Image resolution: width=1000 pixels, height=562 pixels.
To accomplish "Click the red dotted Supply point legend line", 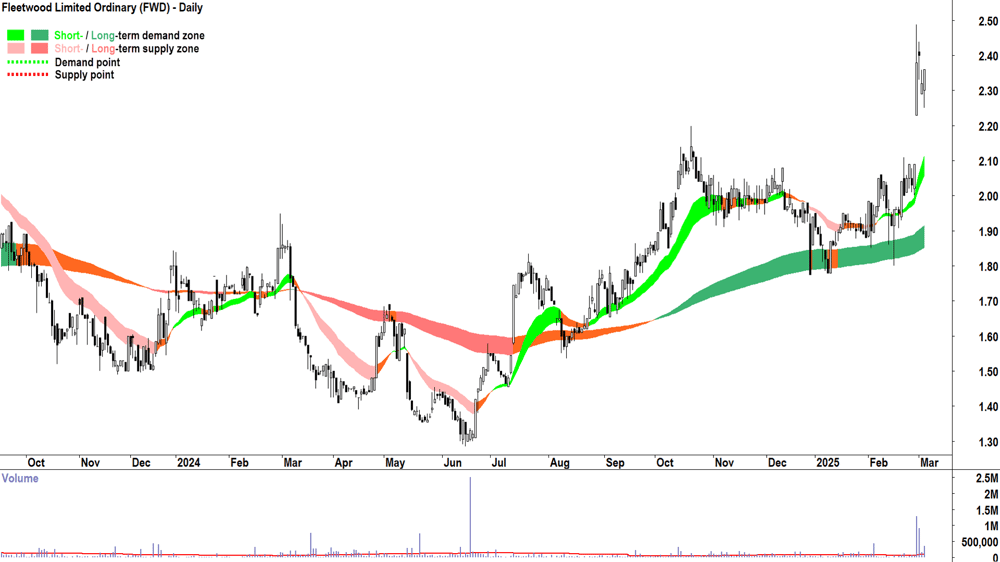I will coord(27,75).
